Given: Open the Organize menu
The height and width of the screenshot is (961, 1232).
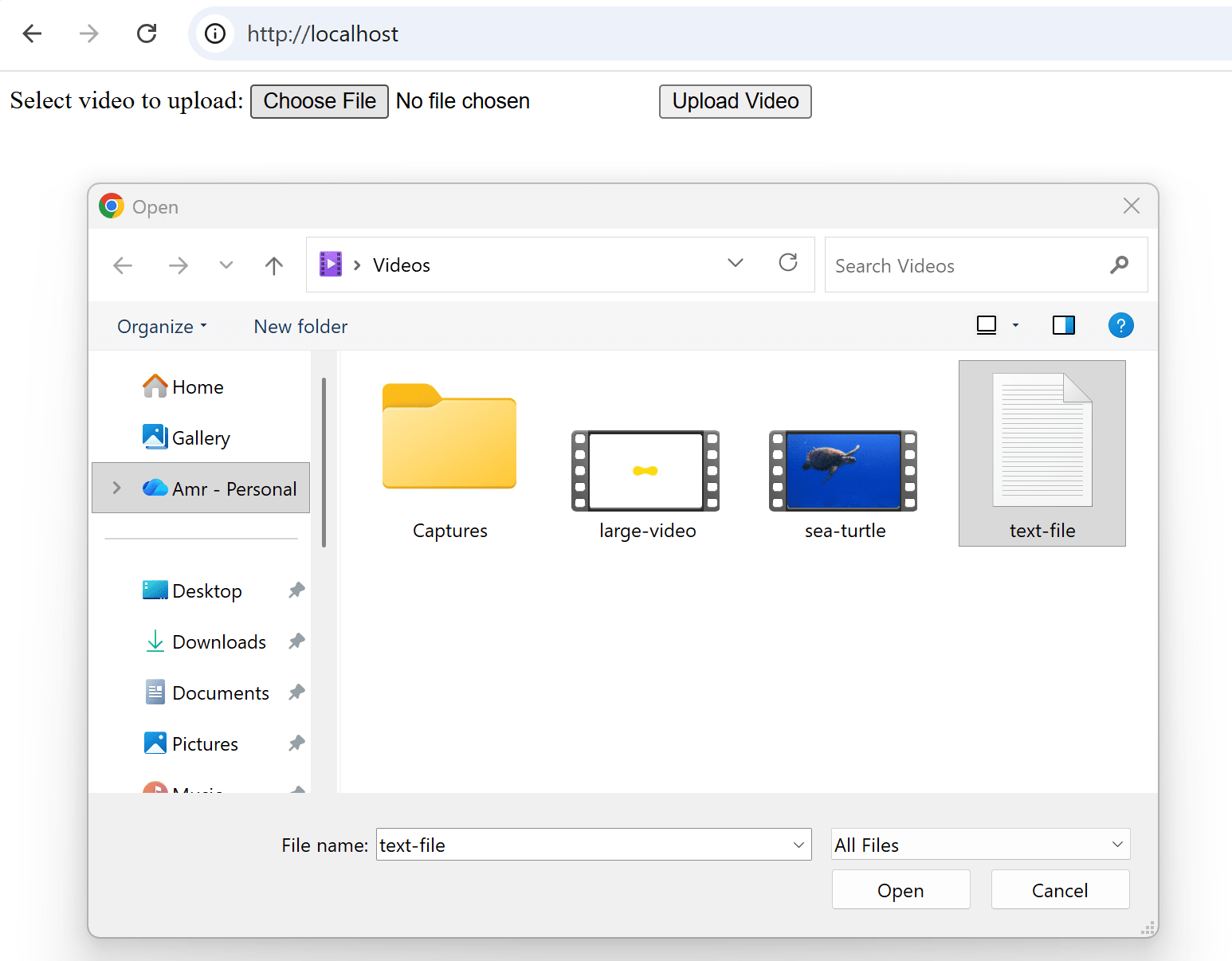Looking at the screenshot, I should point(162,327).
